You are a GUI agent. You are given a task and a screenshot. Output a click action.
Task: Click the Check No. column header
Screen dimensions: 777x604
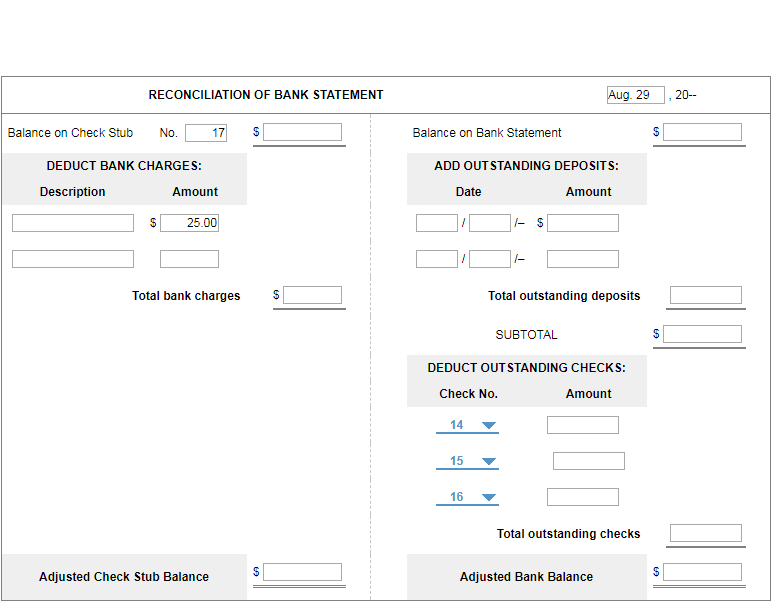pos(468,393)
